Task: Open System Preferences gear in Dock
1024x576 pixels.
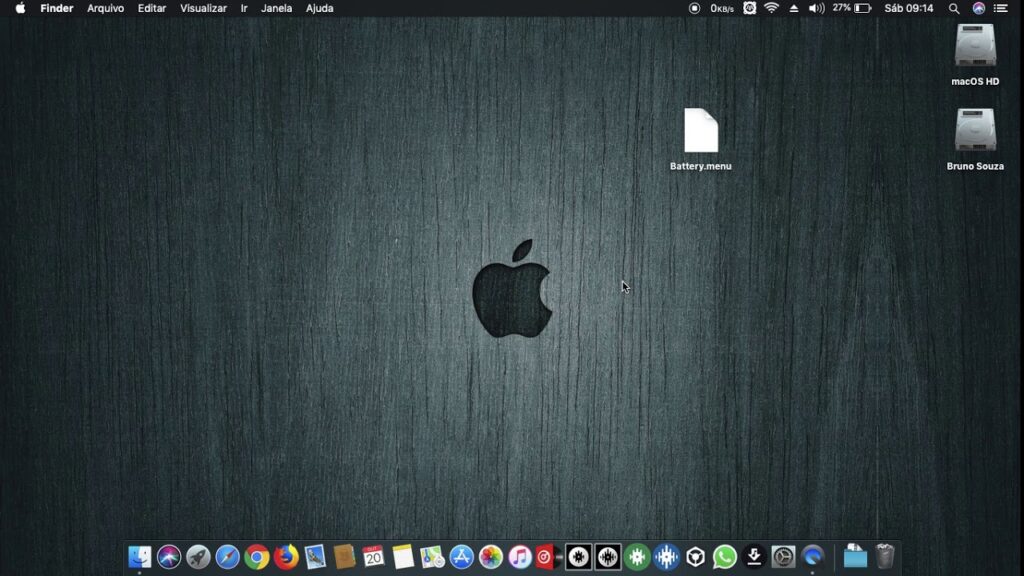Action: [784, 557]
